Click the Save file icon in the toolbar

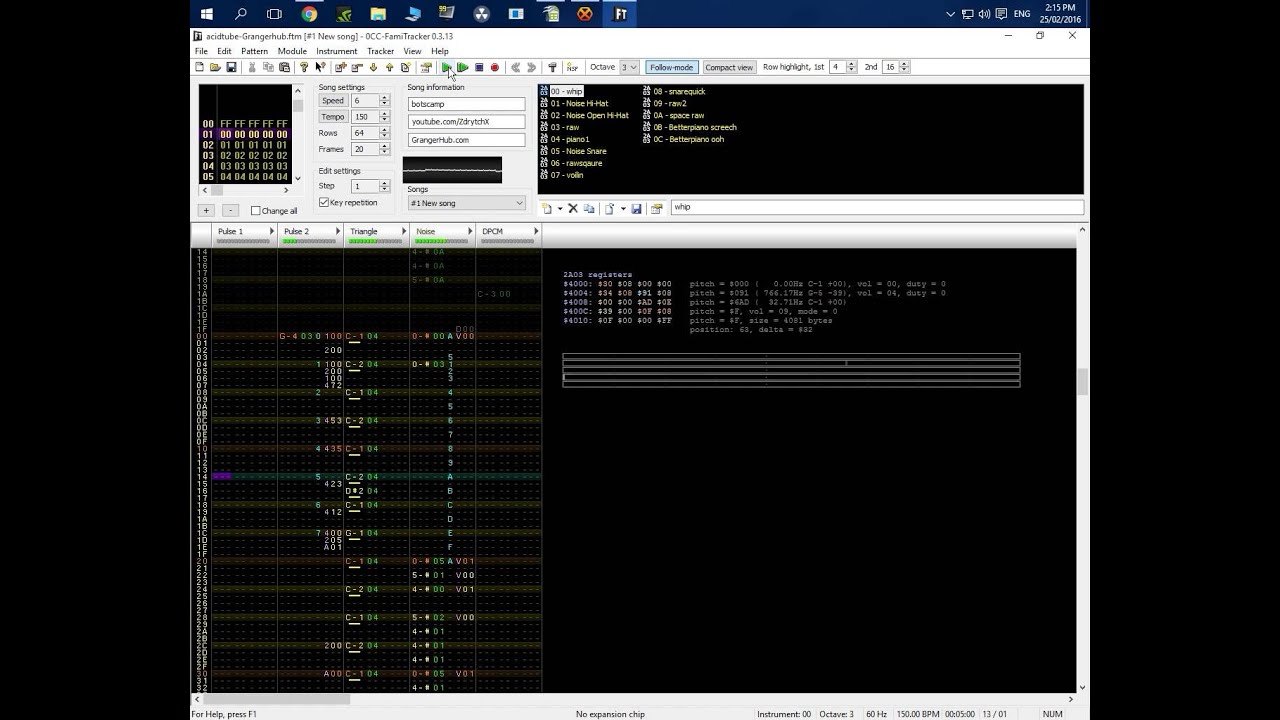coord(231,67)
